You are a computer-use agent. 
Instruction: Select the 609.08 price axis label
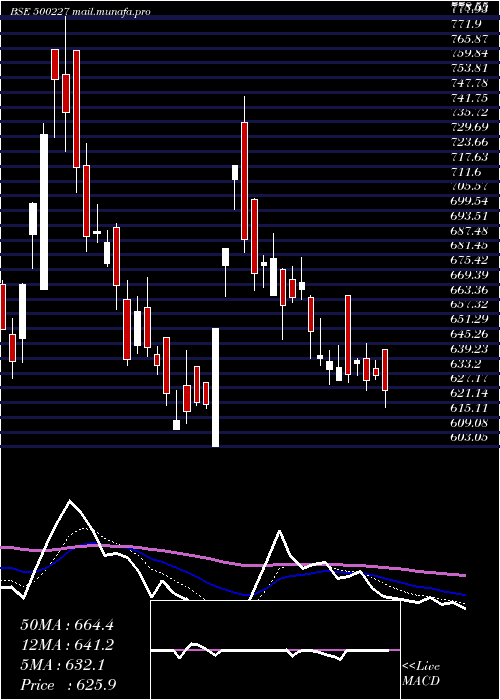470,423
